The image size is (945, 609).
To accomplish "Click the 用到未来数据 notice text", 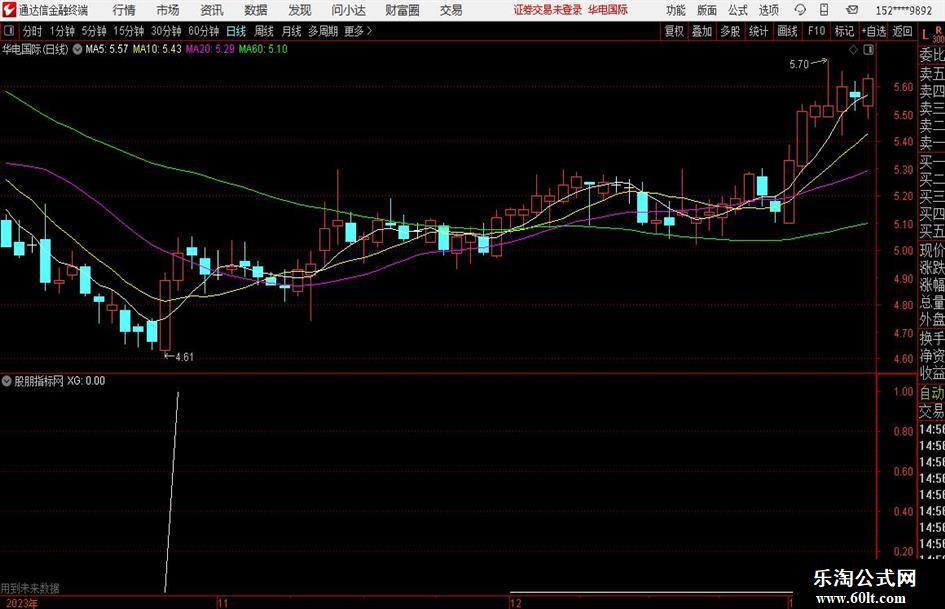I will (x=30, y=588).
